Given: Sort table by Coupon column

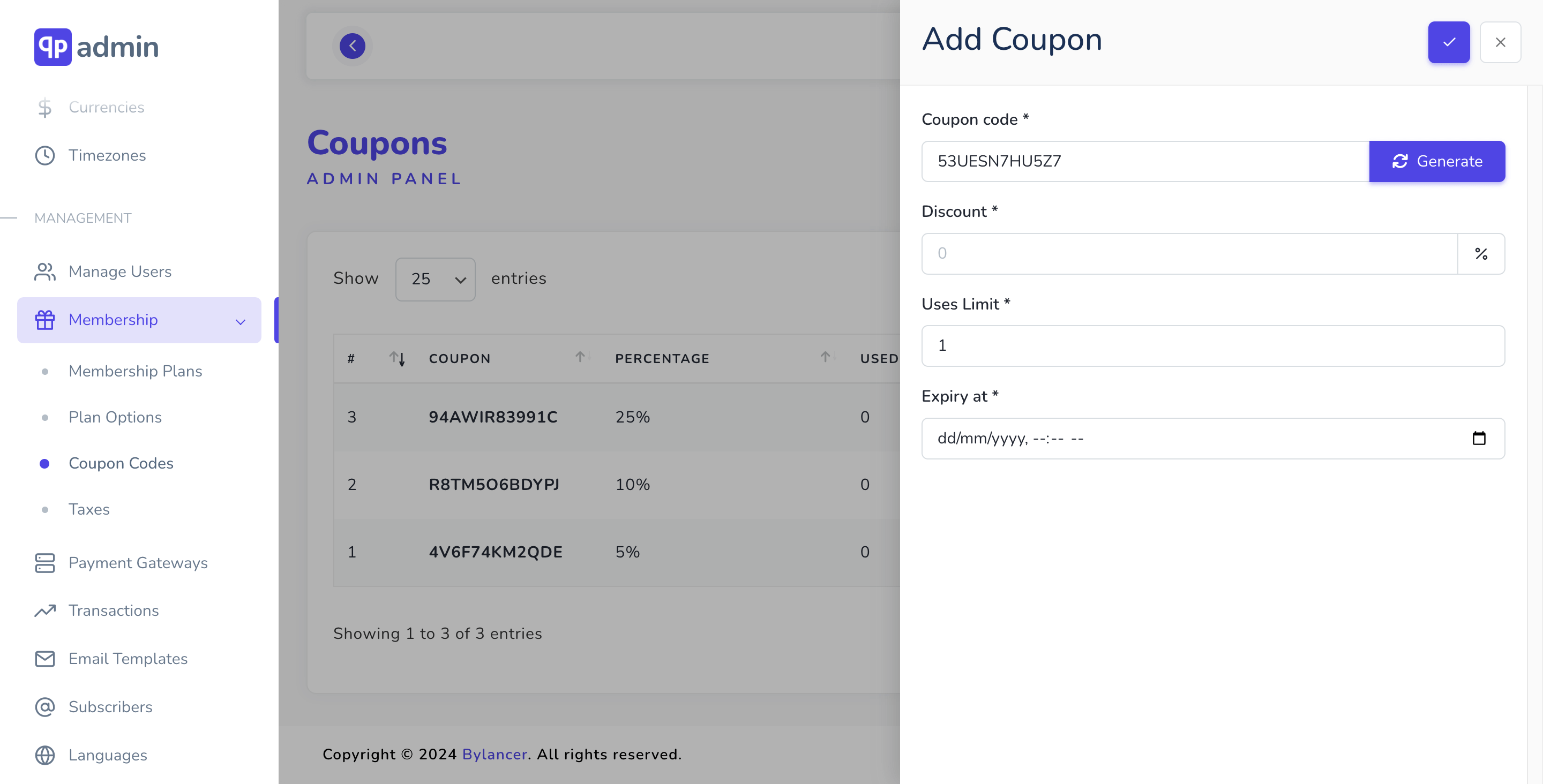Looking at the screenshot, I should tap(509, 359).
